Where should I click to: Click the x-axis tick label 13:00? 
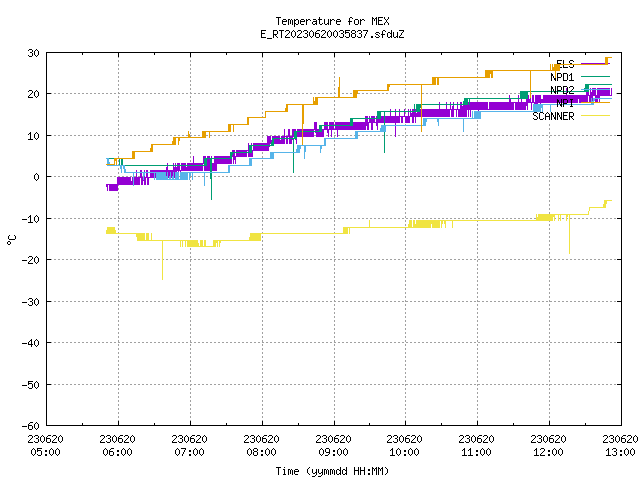[x=620, y=452]
